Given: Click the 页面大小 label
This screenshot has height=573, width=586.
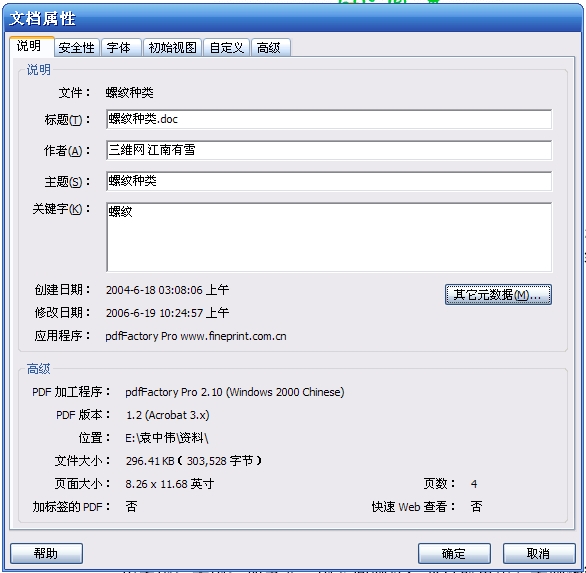Looking at the screenshot, I should point(82,484).
